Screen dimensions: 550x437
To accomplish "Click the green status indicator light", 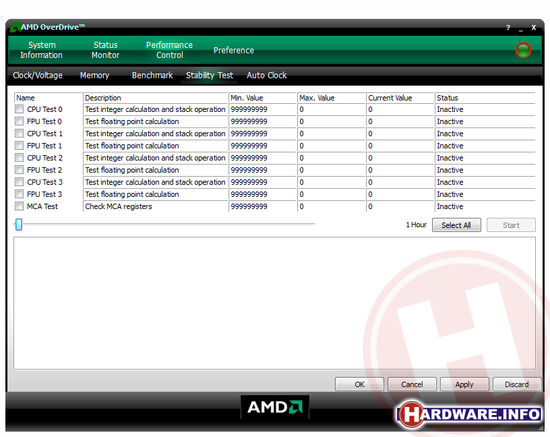I will click(x=523, y=51).
